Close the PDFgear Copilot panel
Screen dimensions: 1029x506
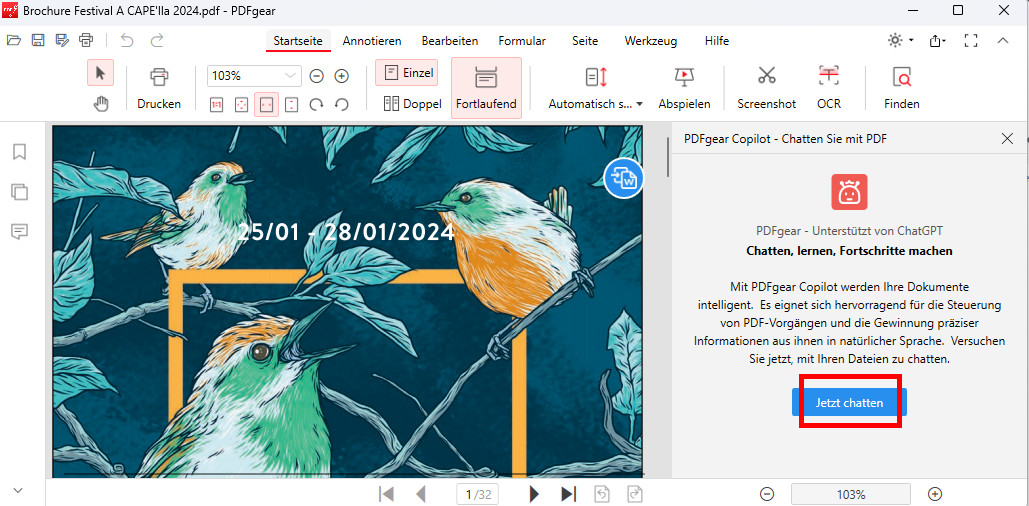tap(1007, 138)
